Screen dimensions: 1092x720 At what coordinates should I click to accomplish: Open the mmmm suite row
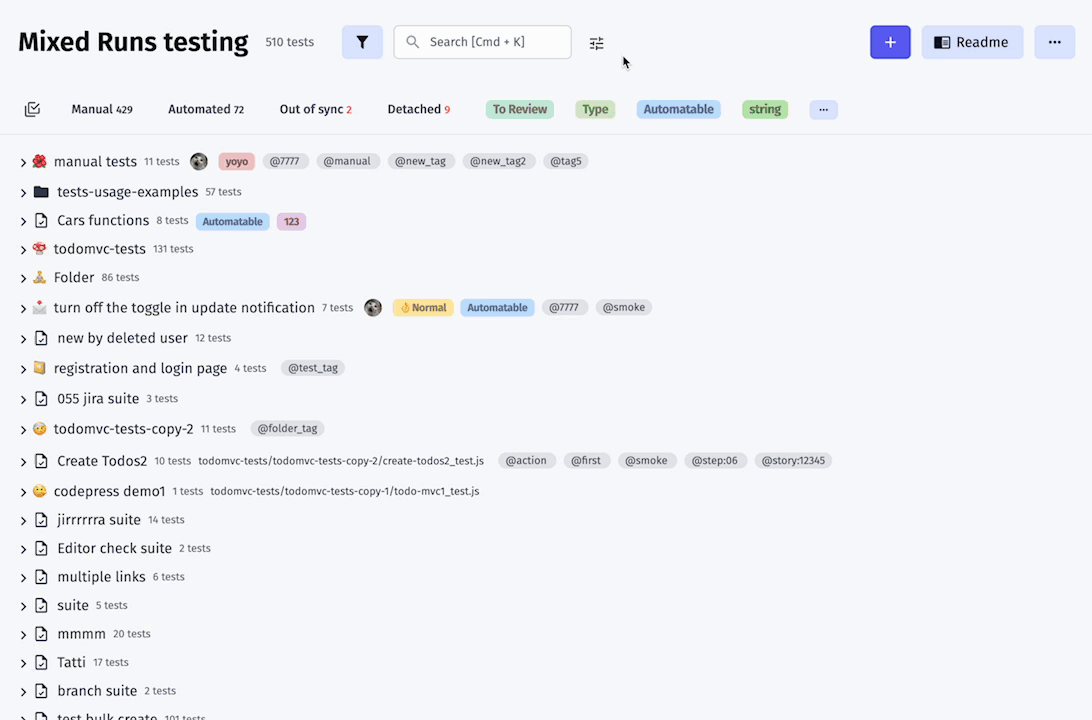tap(81, 634)
